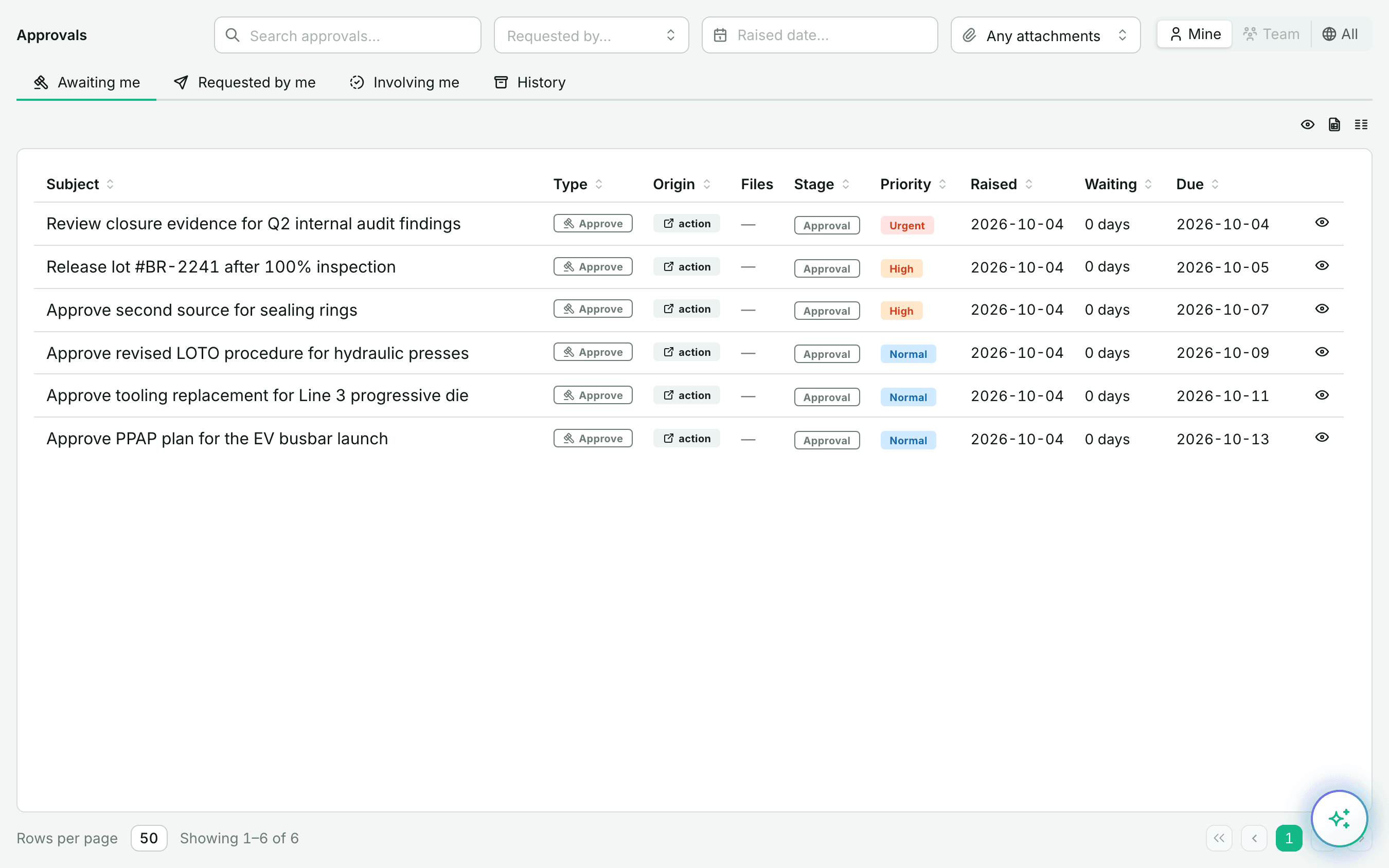View sealing rings approval eye icon
Viewport: 1389px width, 868px height.
[x=1322, y=309]
